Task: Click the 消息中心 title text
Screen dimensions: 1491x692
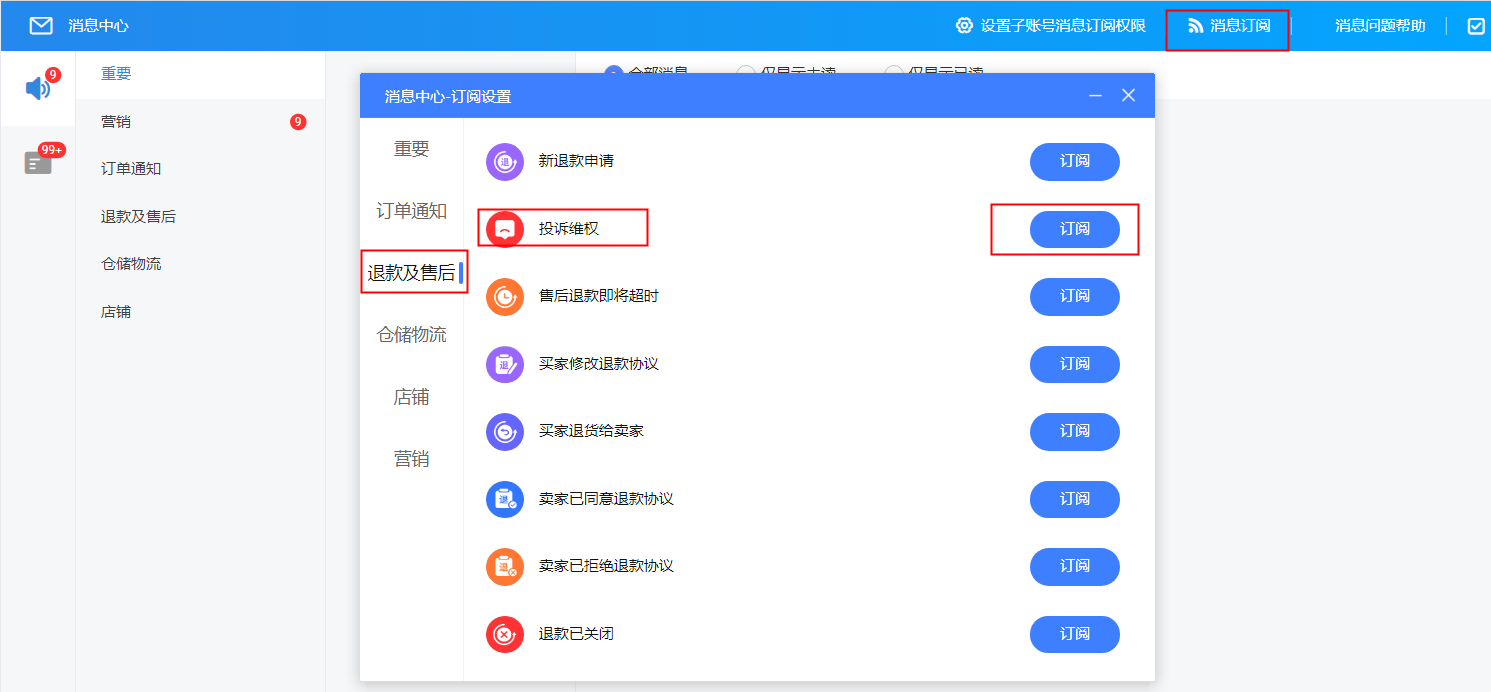Action: coord(98,26)
